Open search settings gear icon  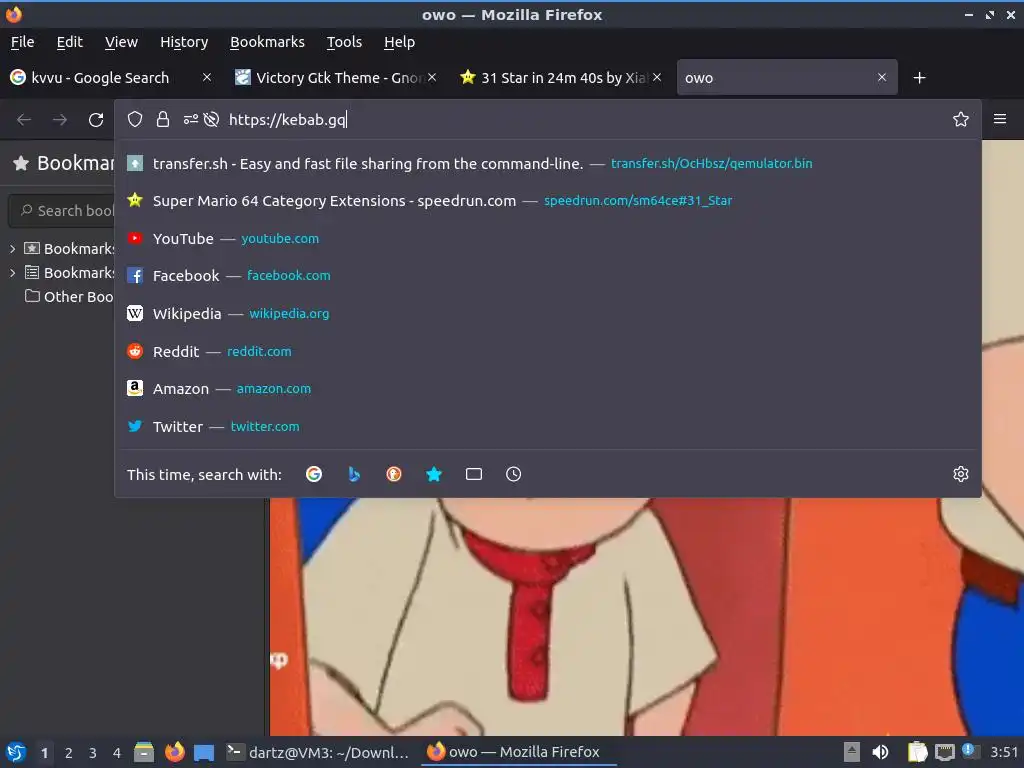coord(961,474)
